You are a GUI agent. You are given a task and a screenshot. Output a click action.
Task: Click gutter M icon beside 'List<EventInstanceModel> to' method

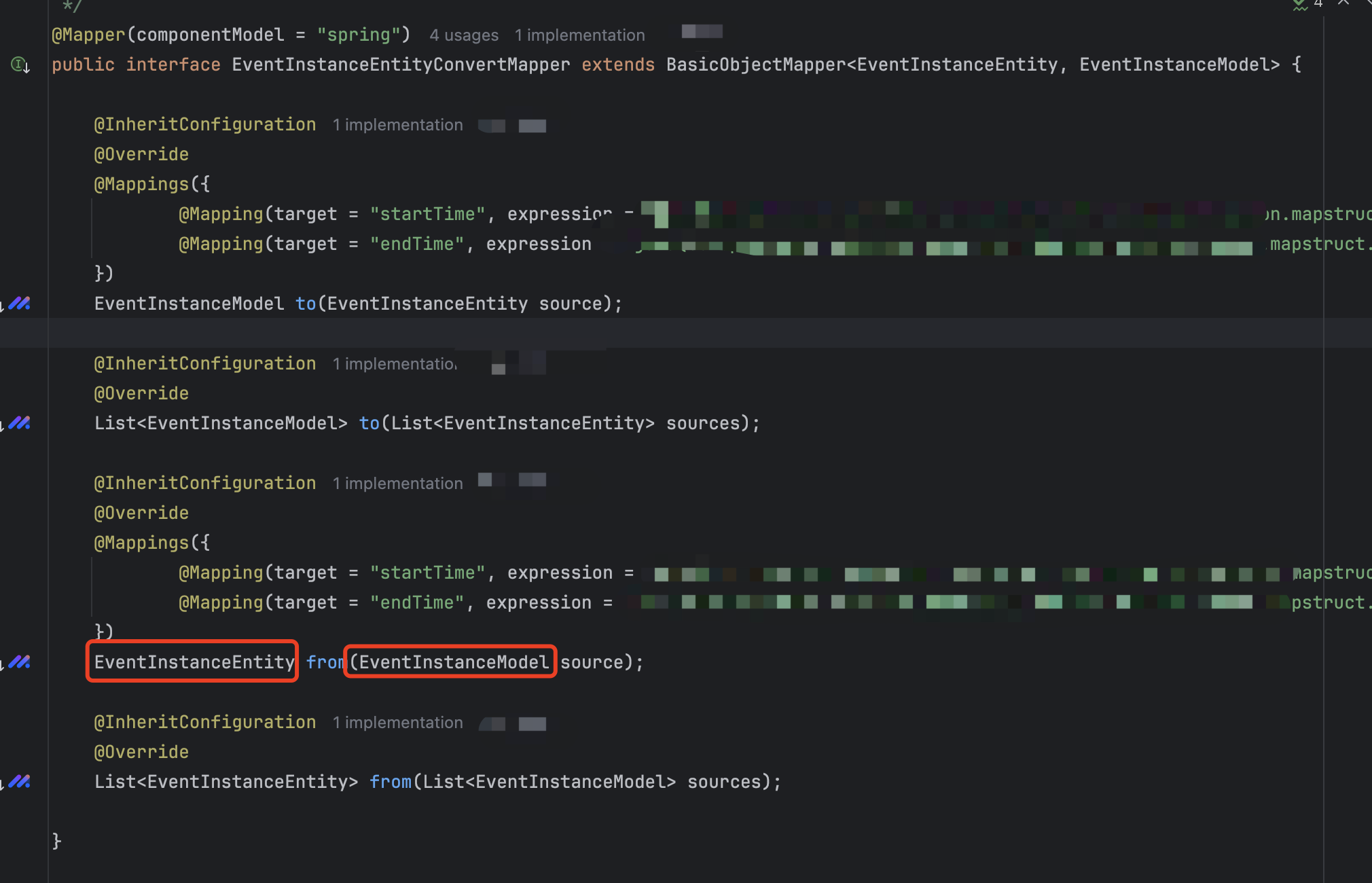coord(20,423)
